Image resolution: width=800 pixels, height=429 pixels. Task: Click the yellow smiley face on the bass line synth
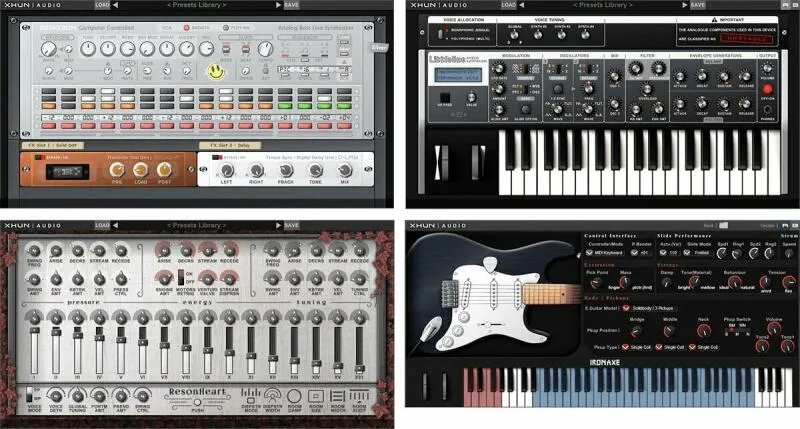pyautogui.click(x=216, y=71)
